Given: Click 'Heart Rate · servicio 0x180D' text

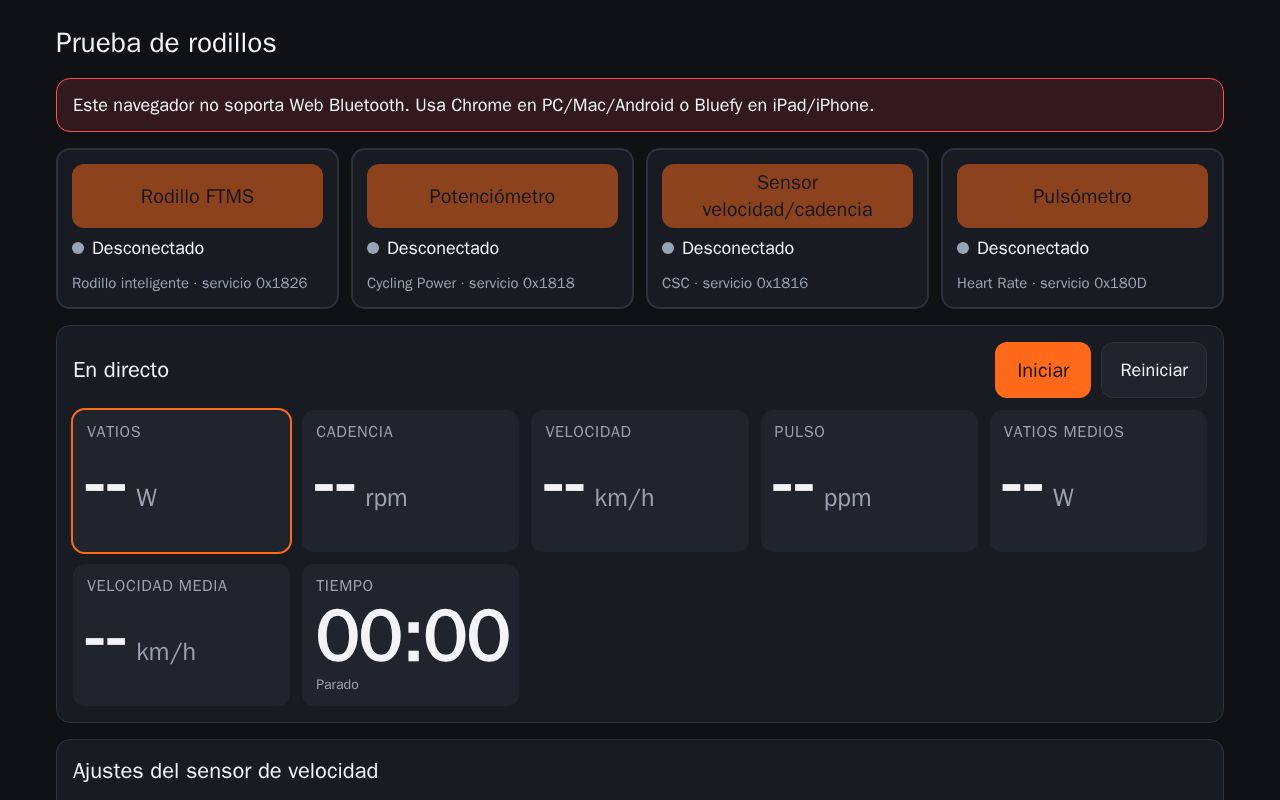Looking at the screenshot, I should tap(1052, 283).
